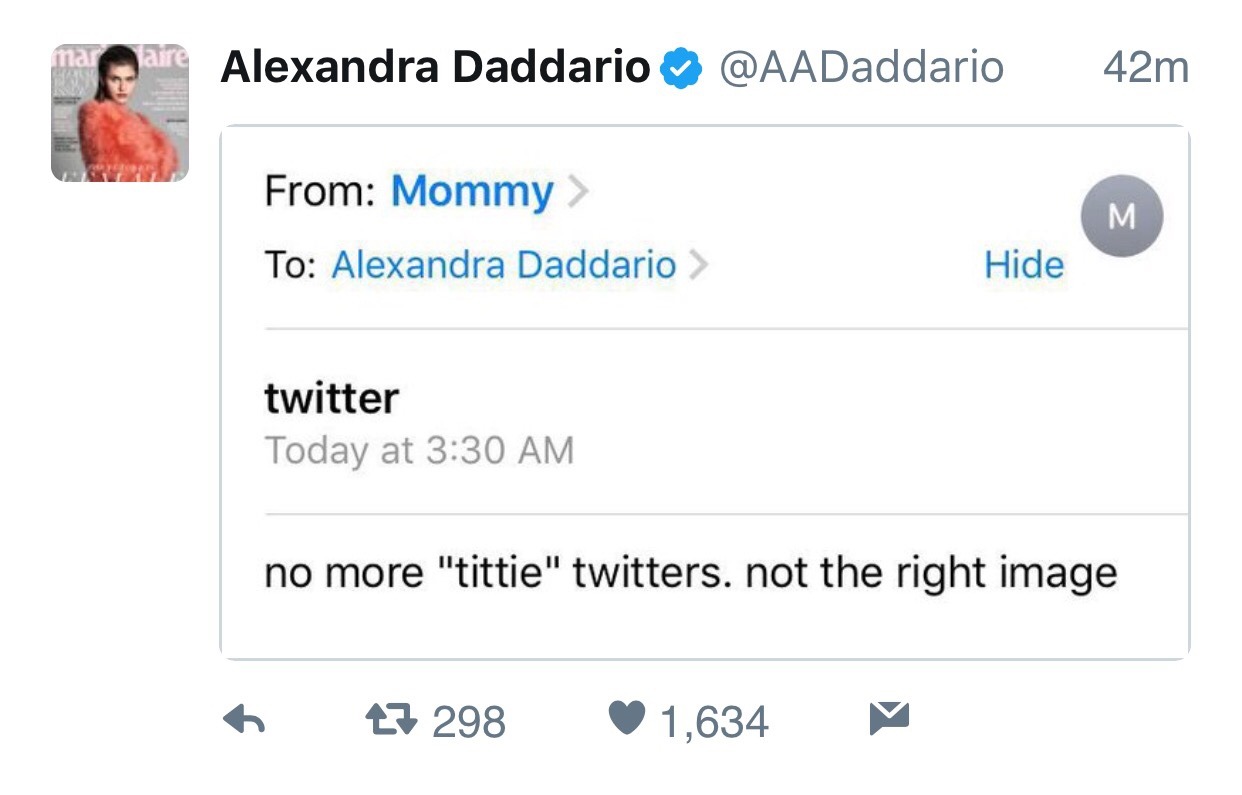Open the @AADaddario handle
The height and width of the screenshot is (795, 1242).
(x=861, y=68)
